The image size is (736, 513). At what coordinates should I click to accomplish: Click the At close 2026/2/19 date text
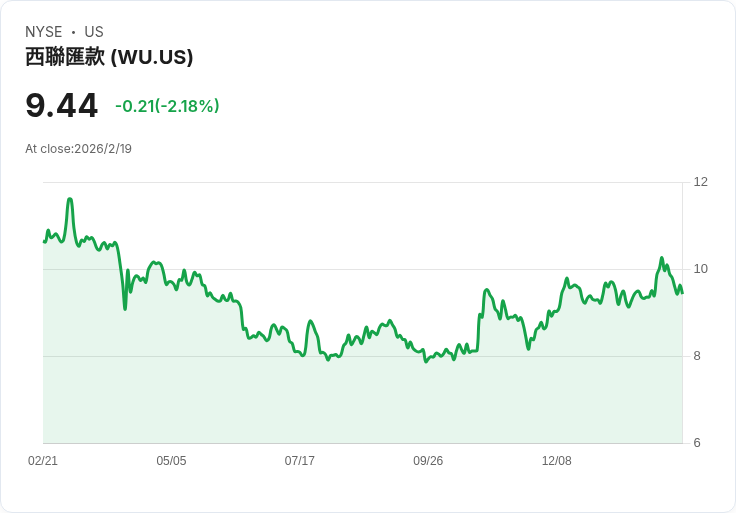78,149
